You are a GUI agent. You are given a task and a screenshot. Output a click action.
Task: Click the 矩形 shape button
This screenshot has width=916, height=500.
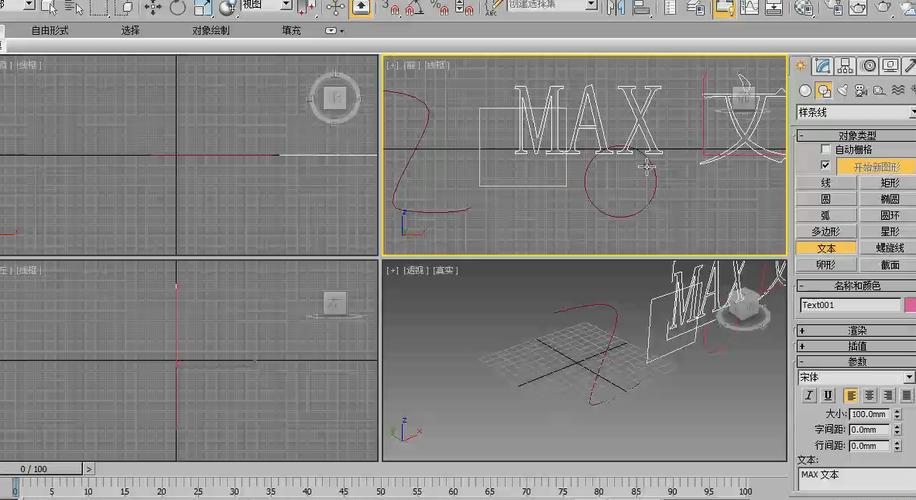pos(889,183)
